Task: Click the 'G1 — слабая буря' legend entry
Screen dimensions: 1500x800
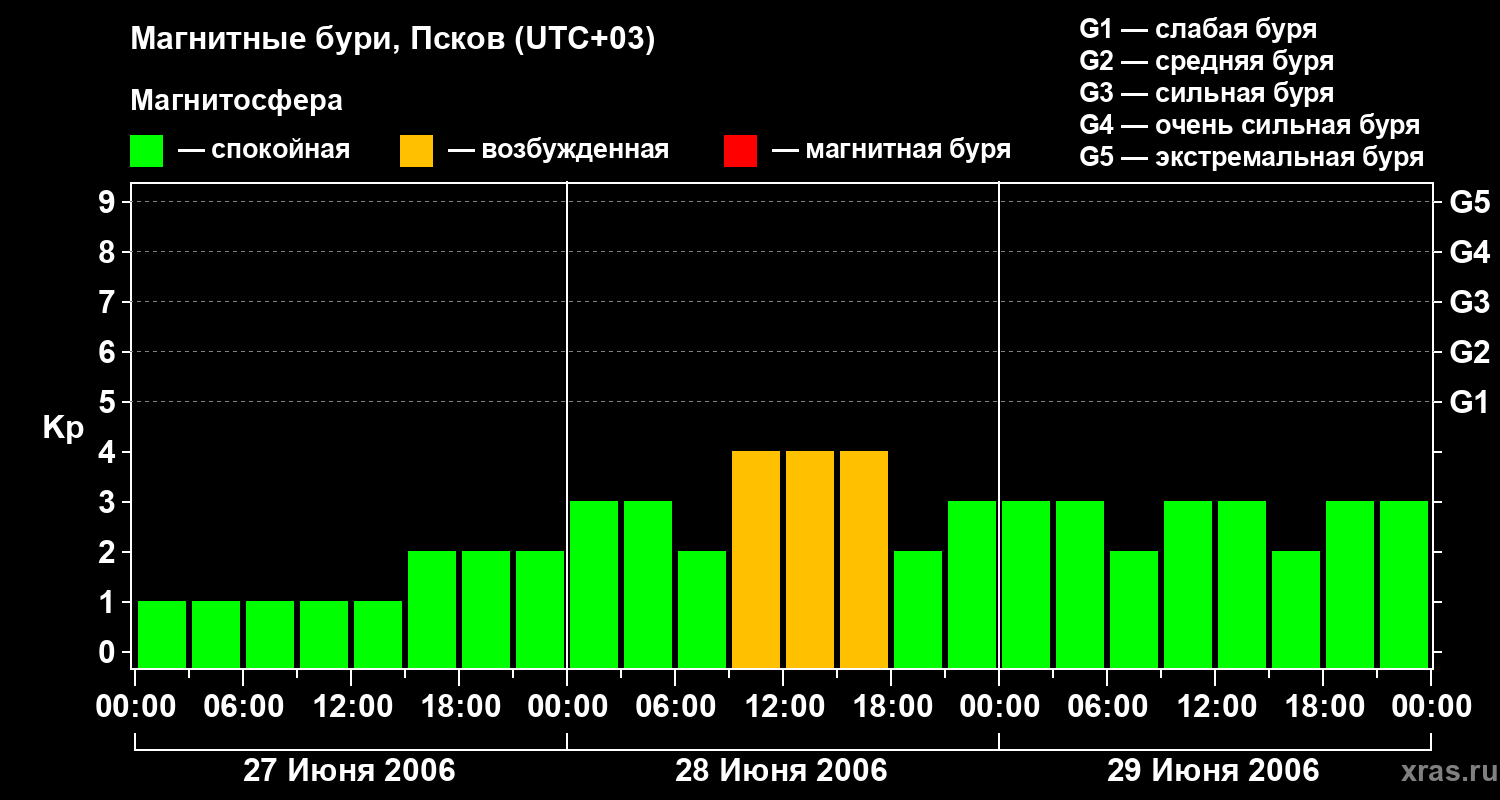Action: tap(1198, 29)
